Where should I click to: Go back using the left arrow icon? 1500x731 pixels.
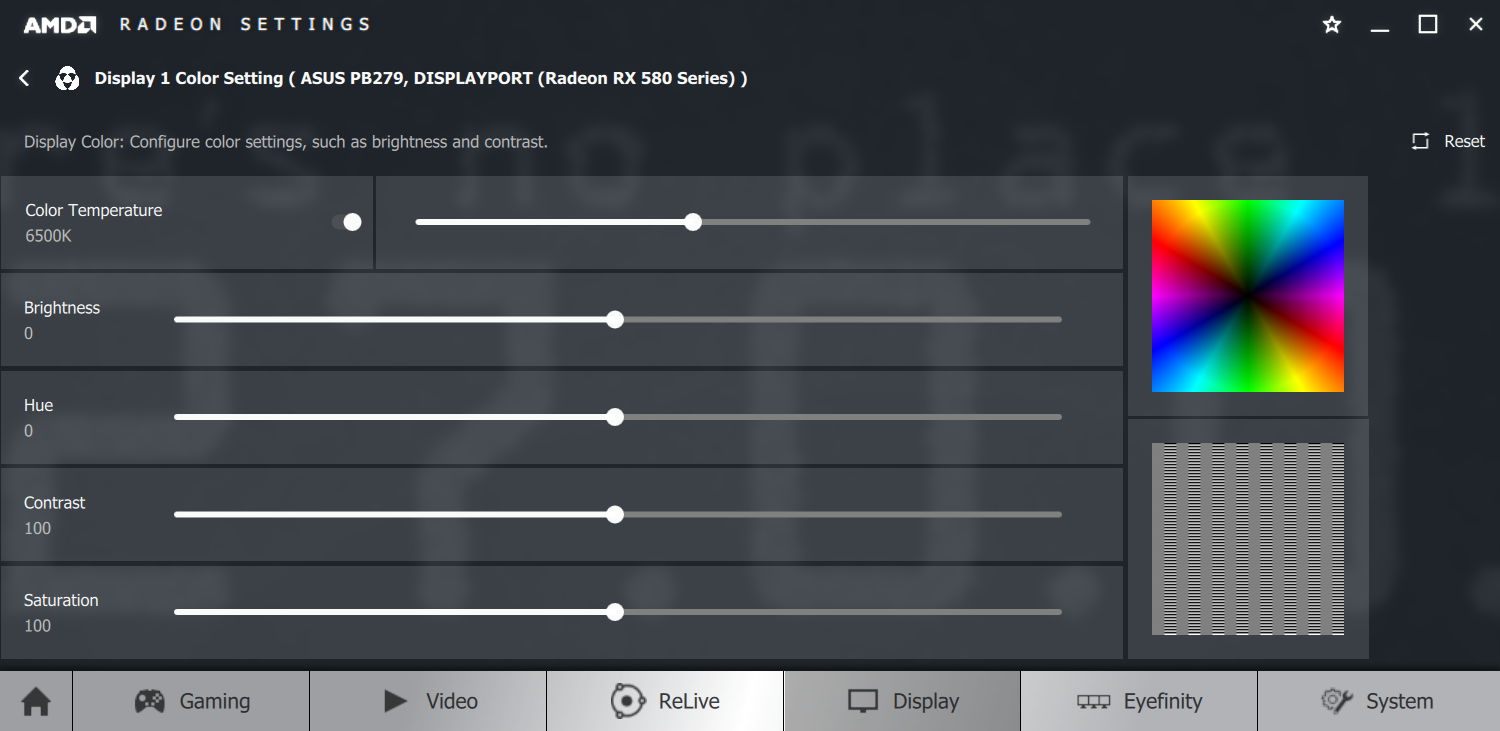[x=25, y=78]
